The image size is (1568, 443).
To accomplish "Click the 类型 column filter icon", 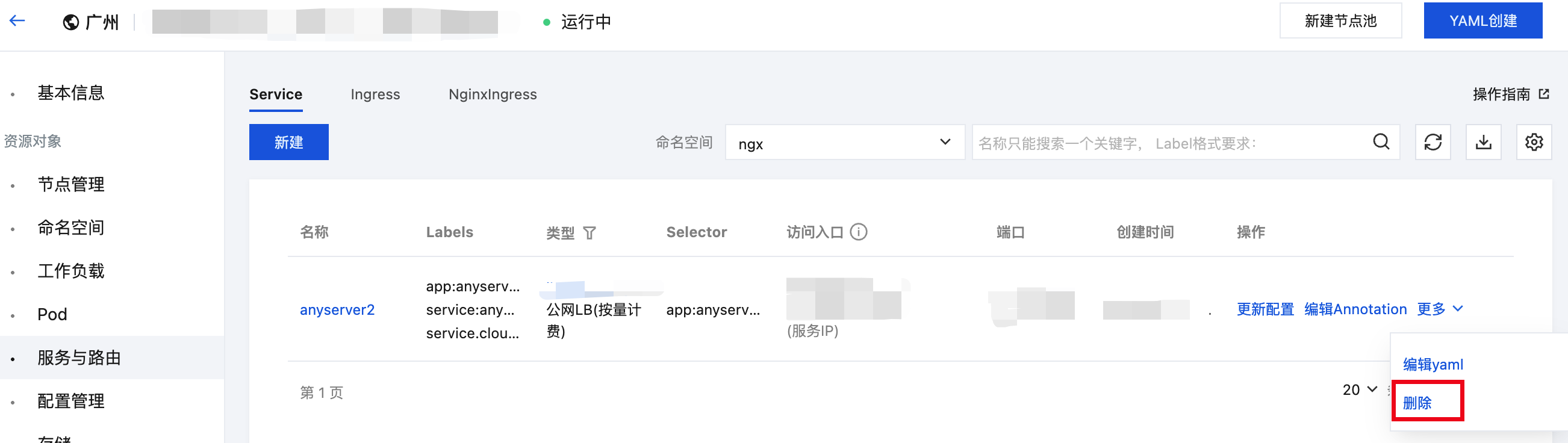I will point(590,232).
